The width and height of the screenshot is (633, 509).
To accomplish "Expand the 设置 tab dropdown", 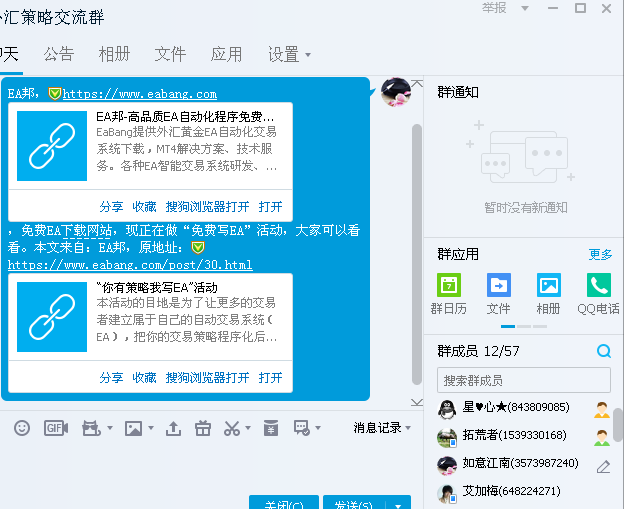I will (x=308, y=54).
